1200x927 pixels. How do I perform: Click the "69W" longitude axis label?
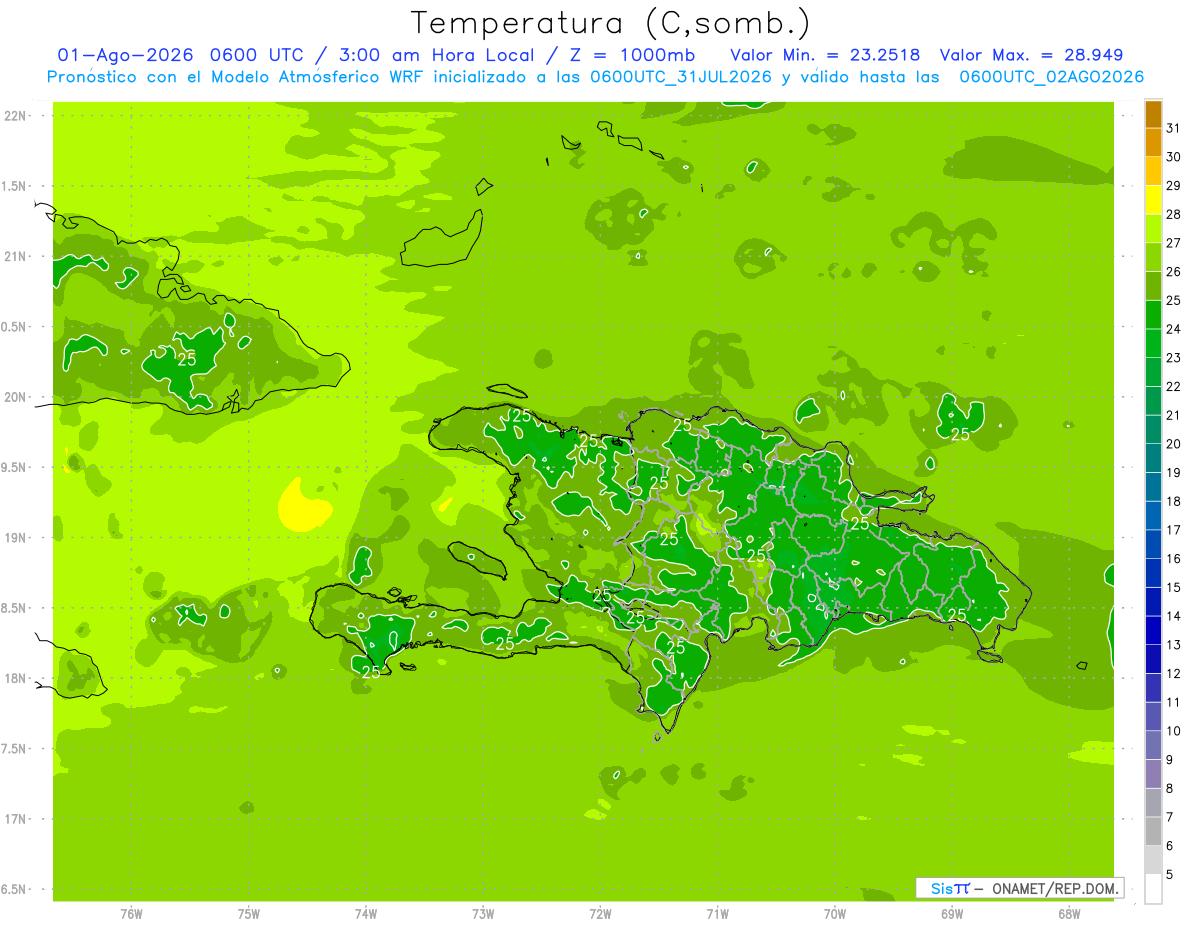tap(952, 914)
